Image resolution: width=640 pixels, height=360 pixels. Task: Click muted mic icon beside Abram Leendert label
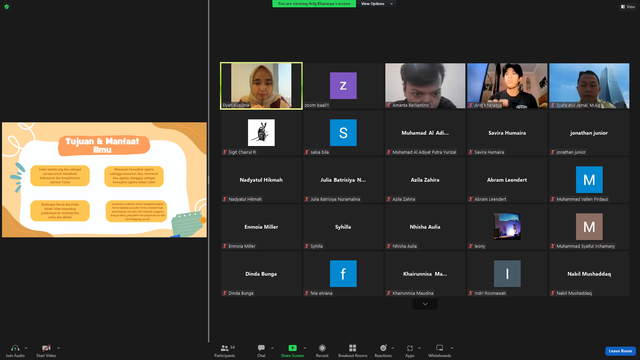[471, 199]
